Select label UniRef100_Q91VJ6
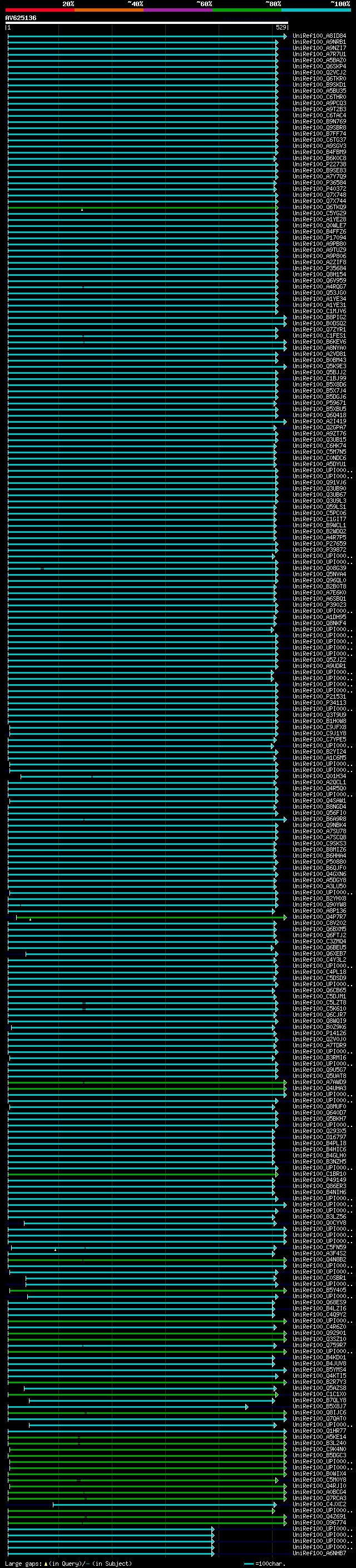Viewport: 356px width, 1568px height. tap(319, 483)
